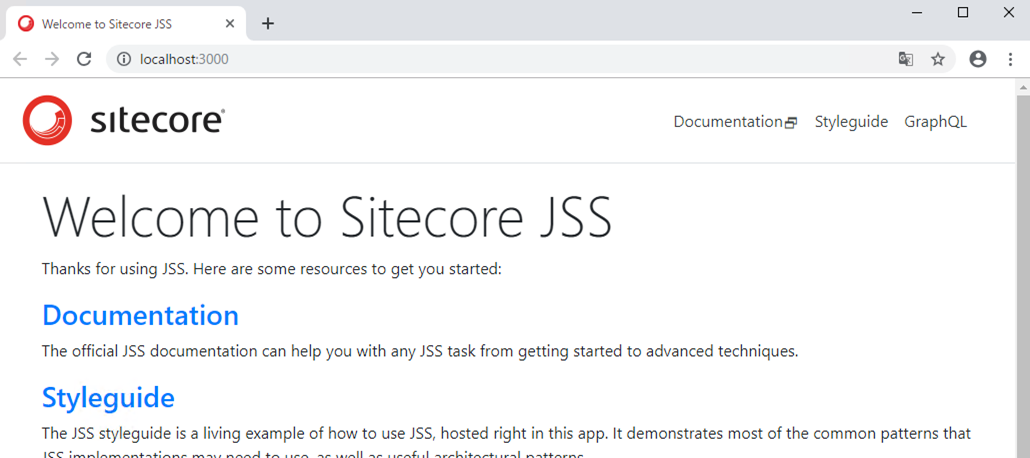This screenshot has height=458, width=1030.
Task: Open the translate page icon
Action: 906,59
